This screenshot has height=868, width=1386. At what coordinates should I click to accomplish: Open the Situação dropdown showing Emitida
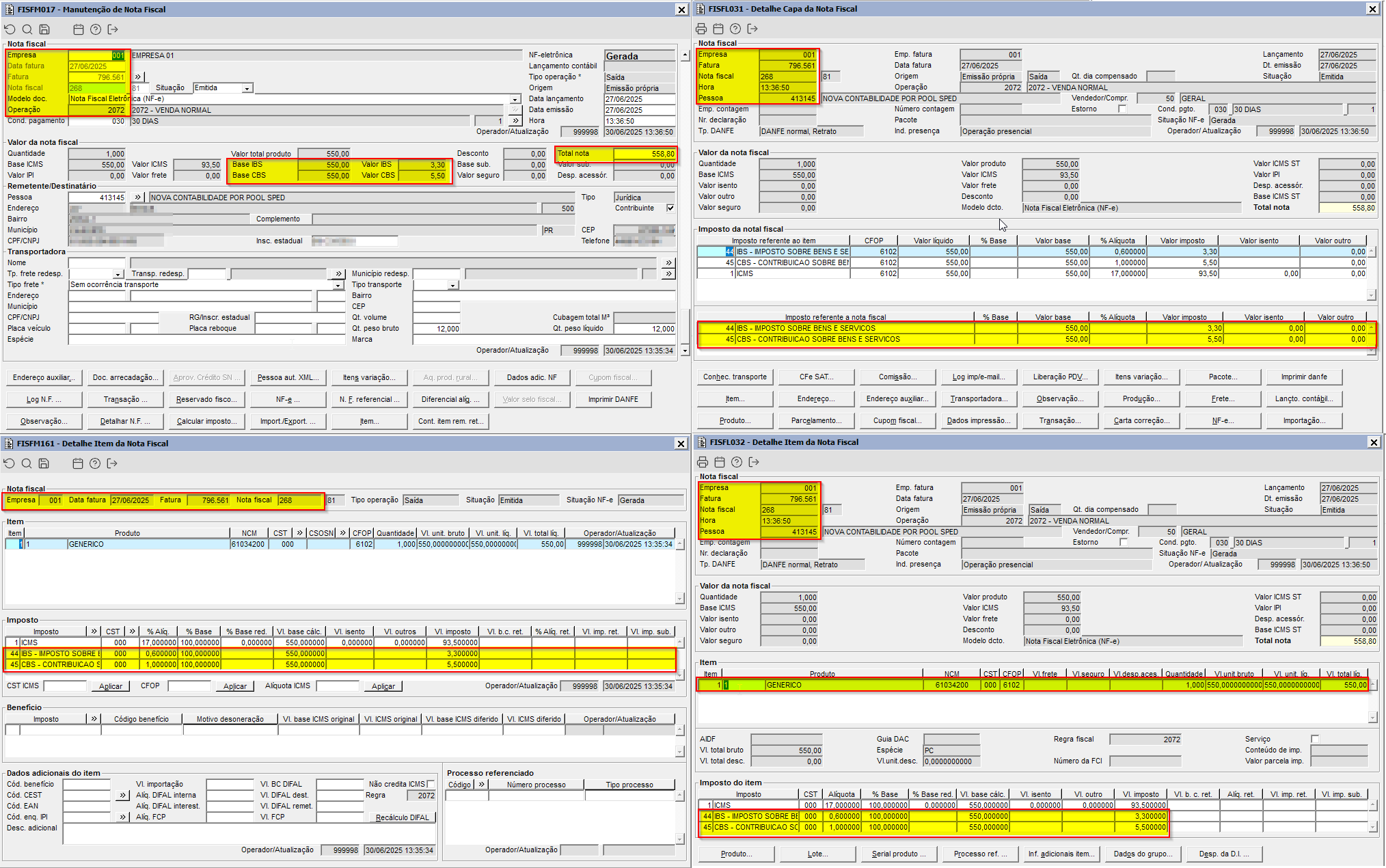coord(247,88)
